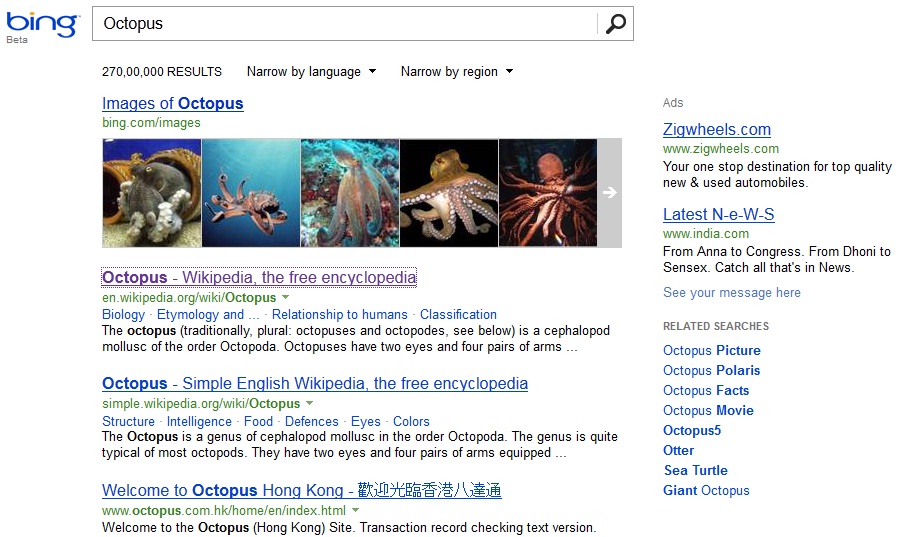Click the next arrow on the image strip
910x537 pixels.
click(609, 193)
